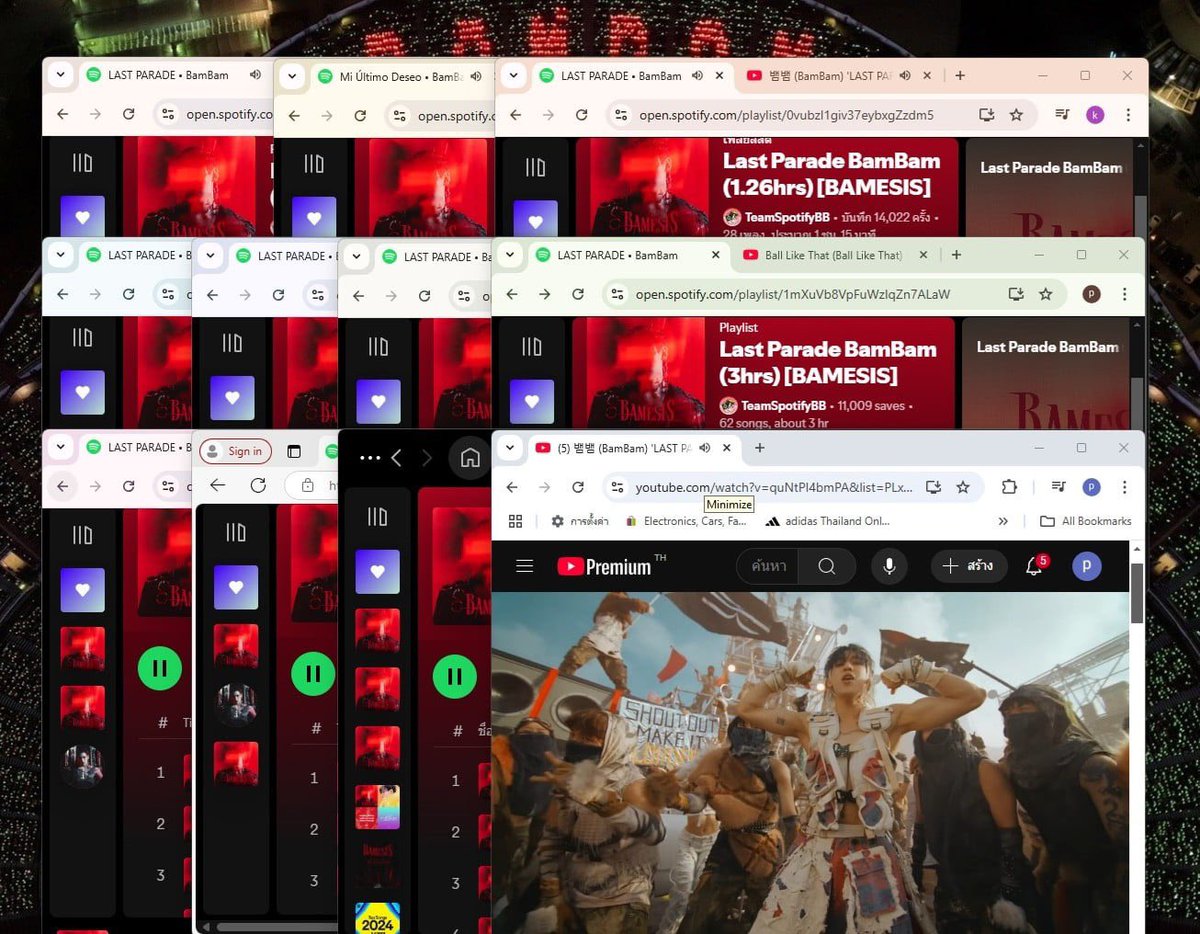This screenshot has height=934, width=1200.
Task: Click youtube.com/watch address bar URL
Action: 774,487
